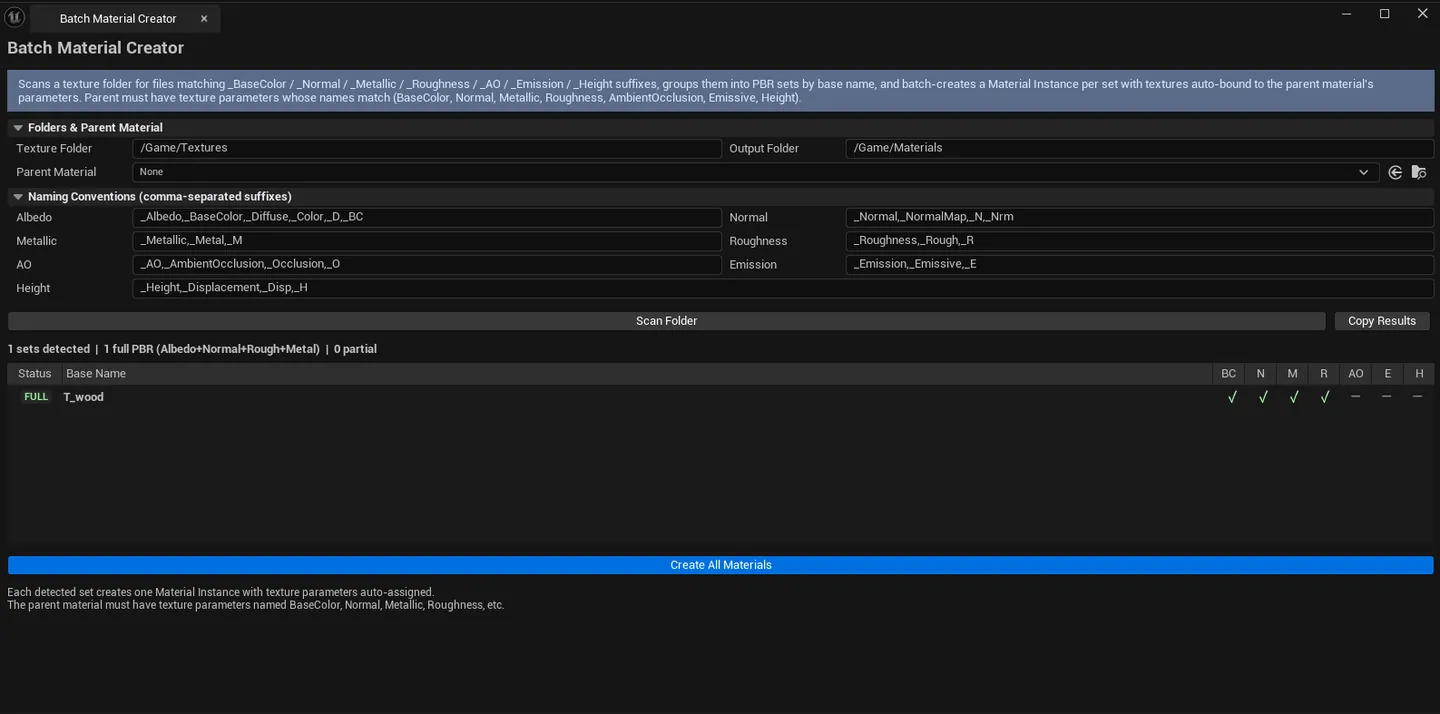Click the AO dash for T_wood

pos(1356,397)
